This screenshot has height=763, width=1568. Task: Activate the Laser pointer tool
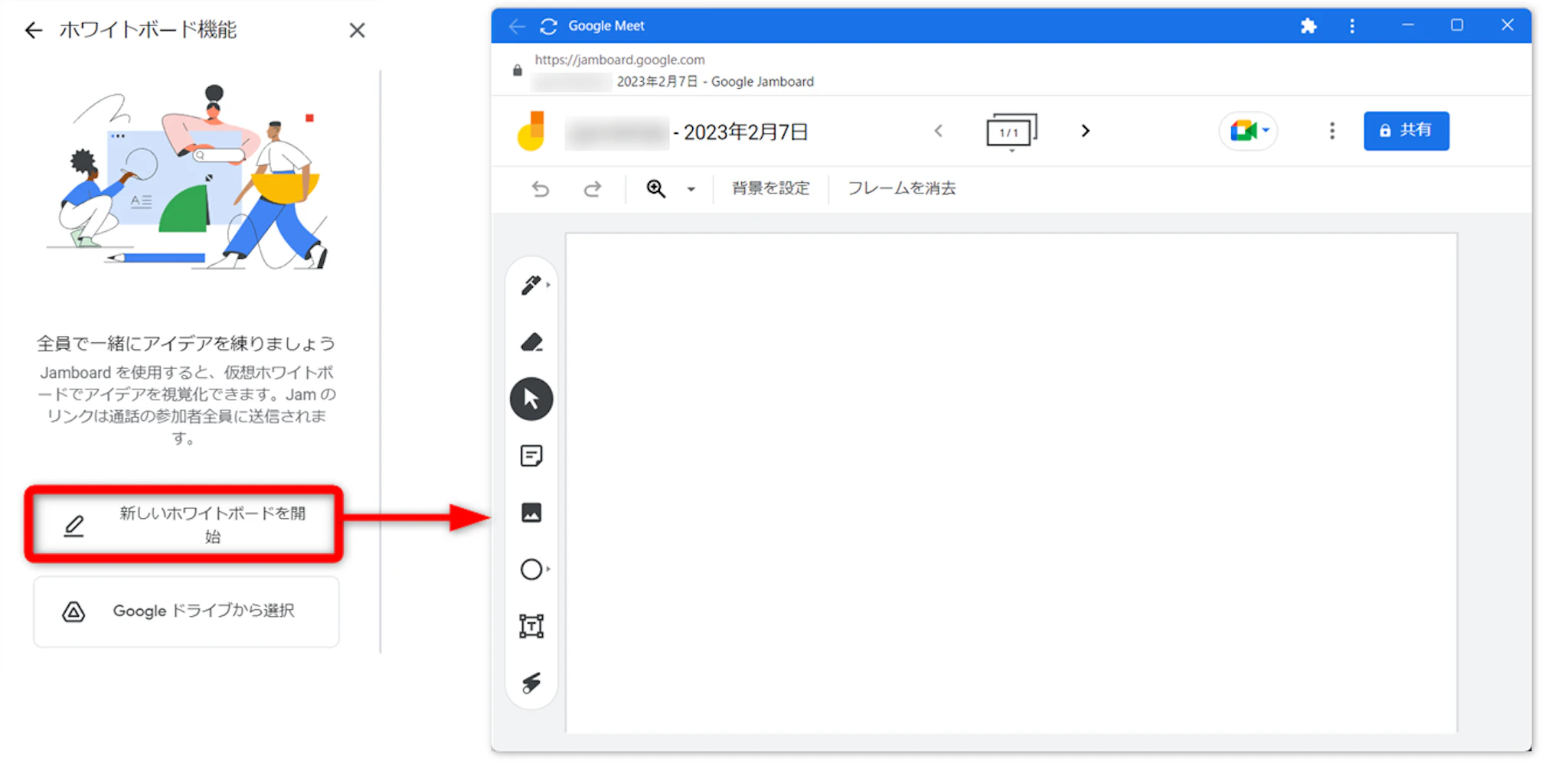point(531,683)
